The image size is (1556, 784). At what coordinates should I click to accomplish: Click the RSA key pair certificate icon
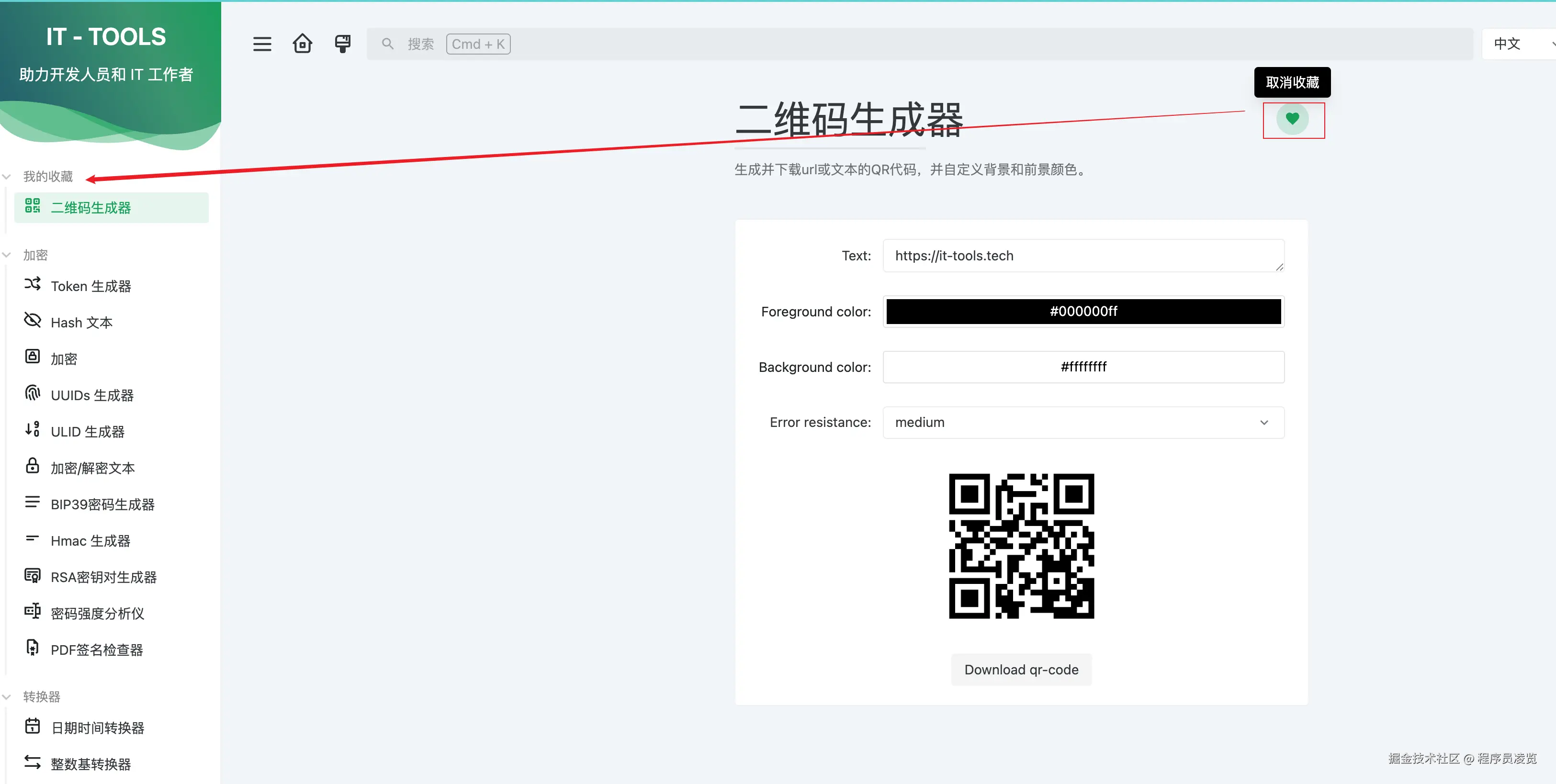[x=33, y=575]
